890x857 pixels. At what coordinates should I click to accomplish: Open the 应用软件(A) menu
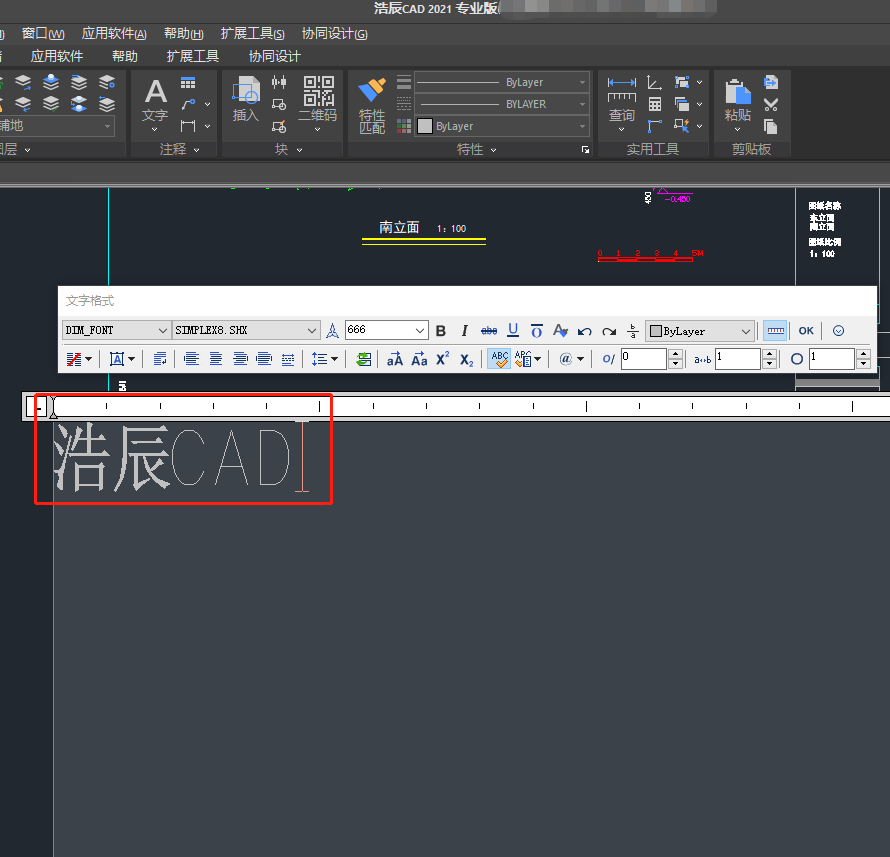point(114,34)
